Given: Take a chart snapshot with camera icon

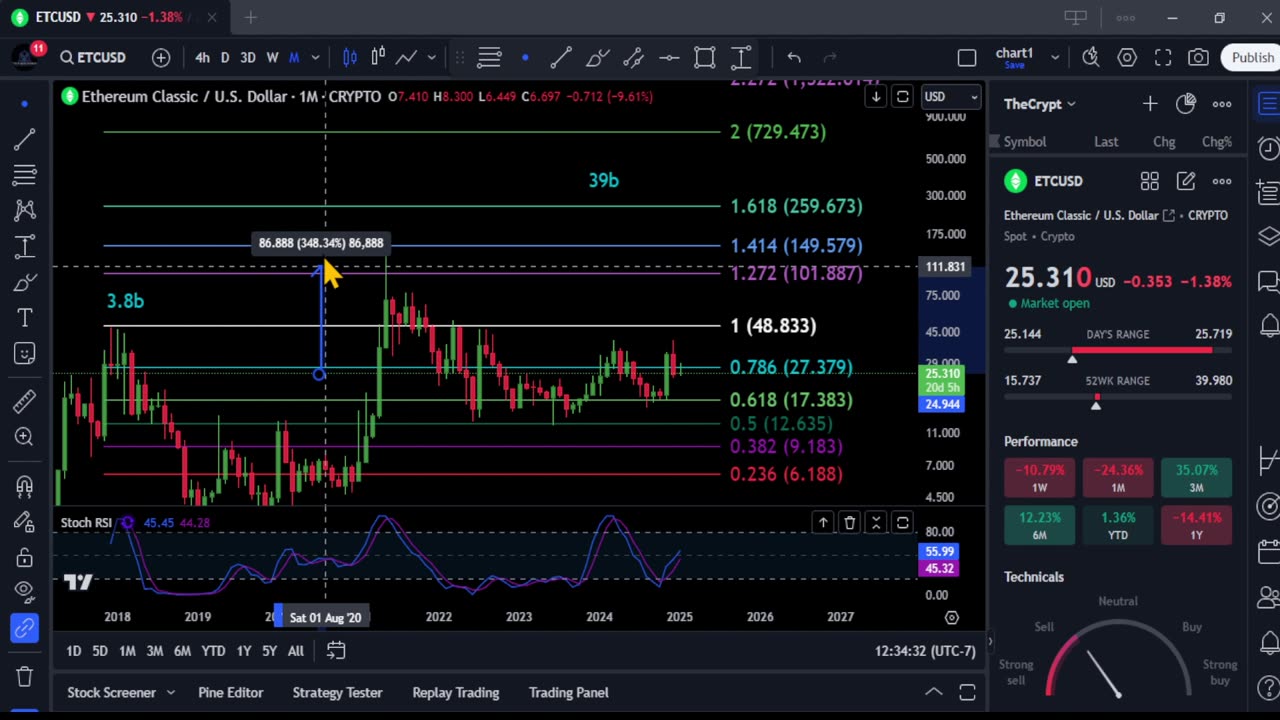Looking at the screenshot, I should (x=1199, y=57).
